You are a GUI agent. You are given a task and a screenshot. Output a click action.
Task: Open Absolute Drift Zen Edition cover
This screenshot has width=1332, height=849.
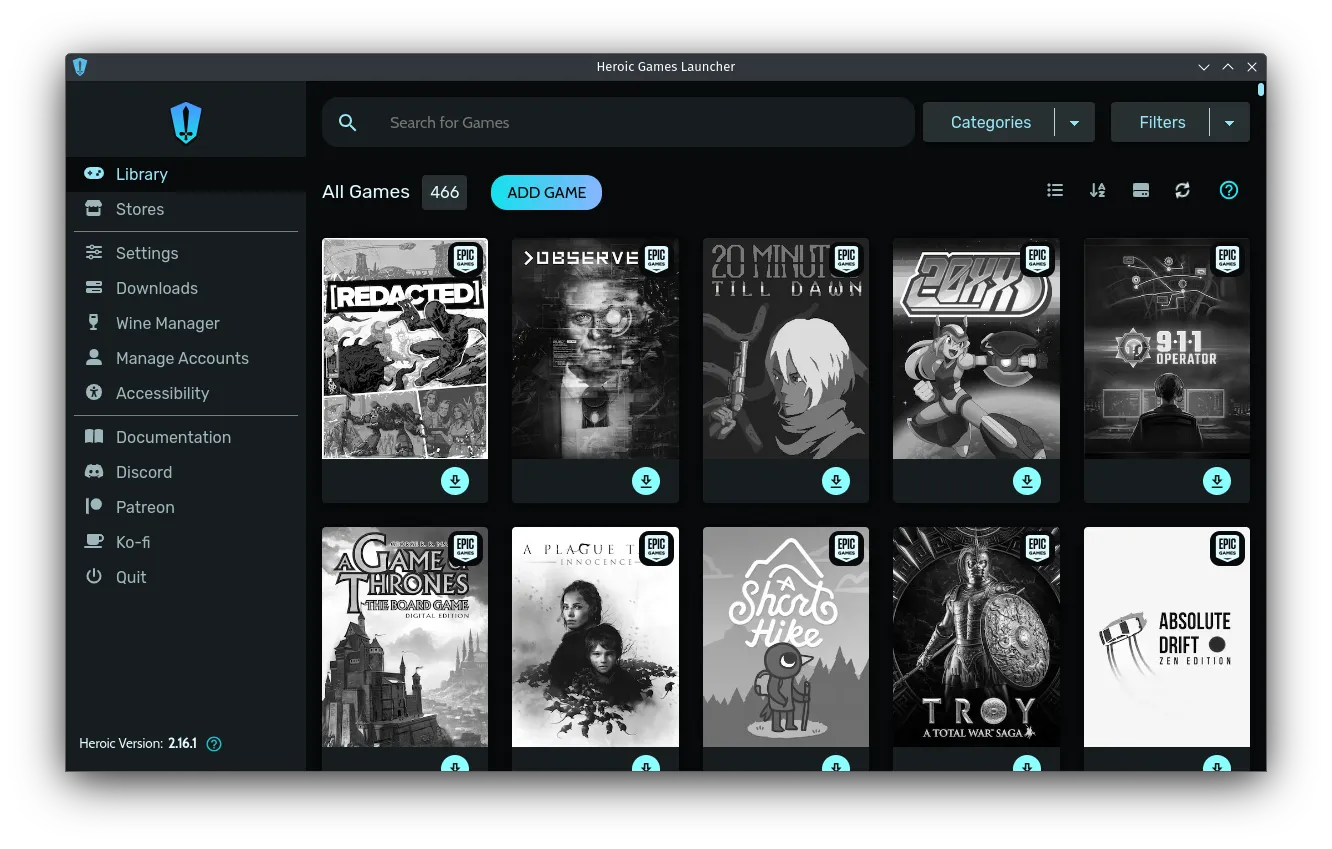[x=1167, y=637]
